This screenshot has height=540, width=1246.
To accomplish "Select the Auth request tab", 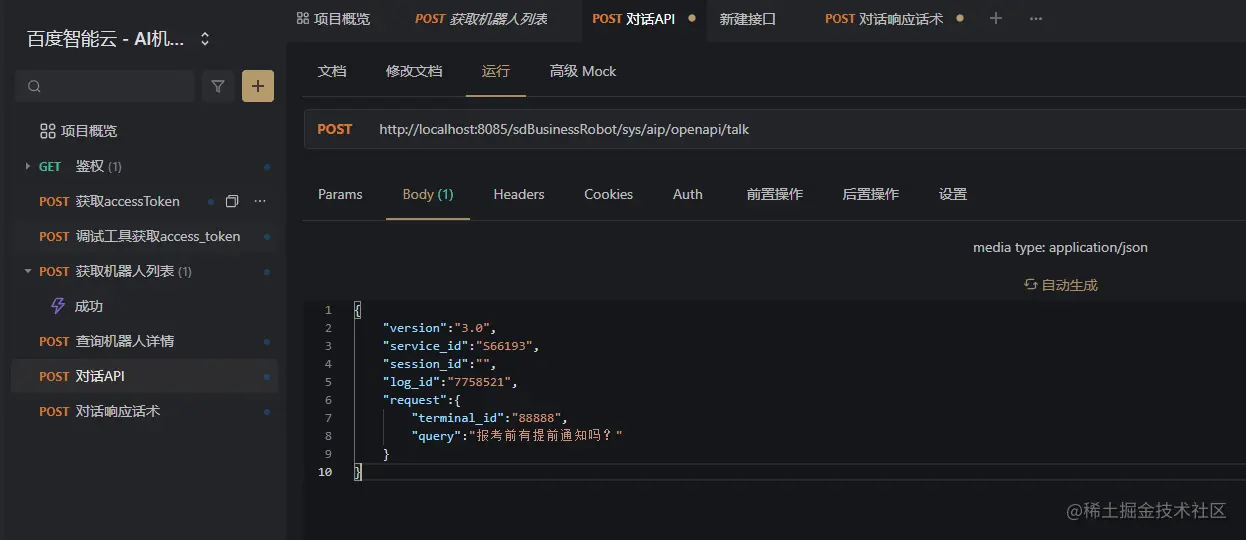I will (x=688, y=194).
